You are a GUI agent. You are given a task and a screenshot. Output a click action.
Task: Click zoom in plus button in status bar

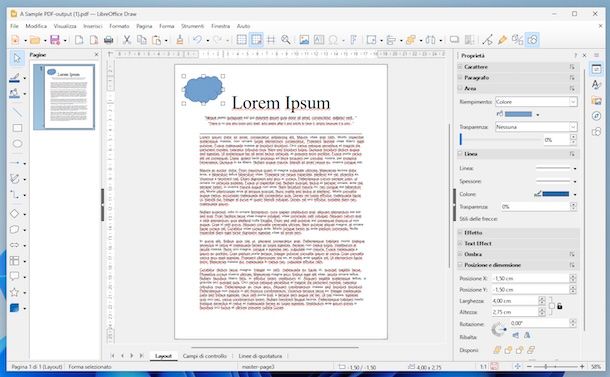click(582, 366)
